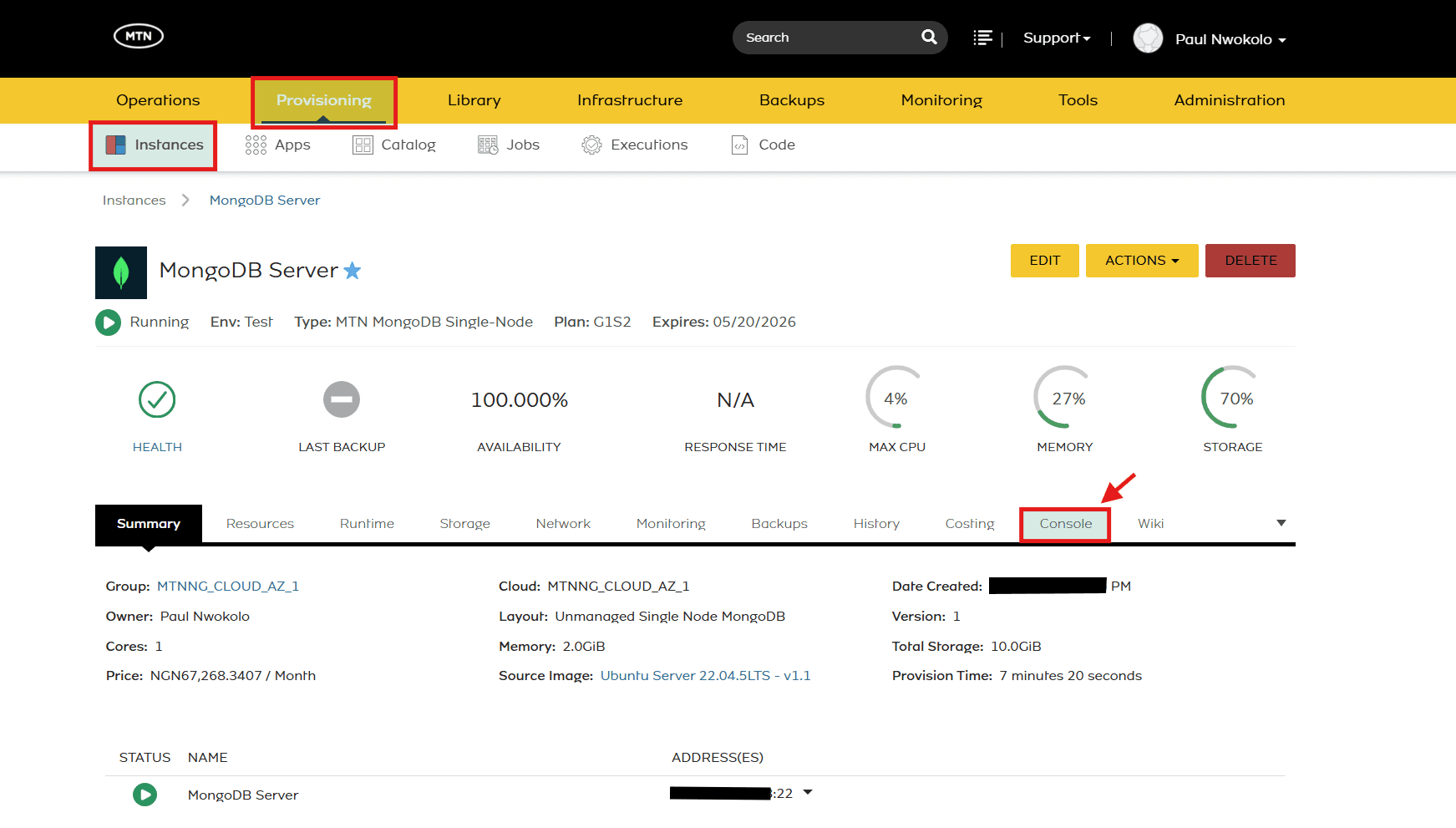The image size is (1456, 828).
Task: Open the Jobs section
Action: tap(509, 145)
